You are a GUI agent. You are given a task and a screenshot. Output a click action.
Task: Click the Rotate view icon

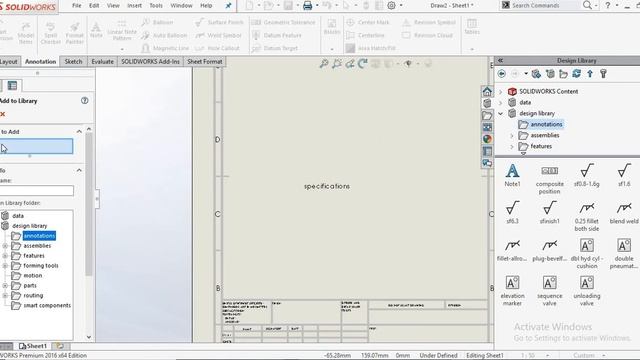362,64
